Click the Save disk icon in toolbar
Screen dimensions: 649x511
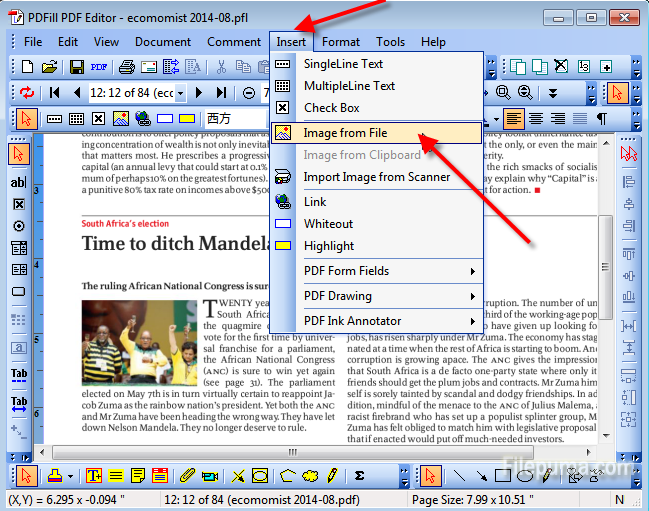point(76,67)
